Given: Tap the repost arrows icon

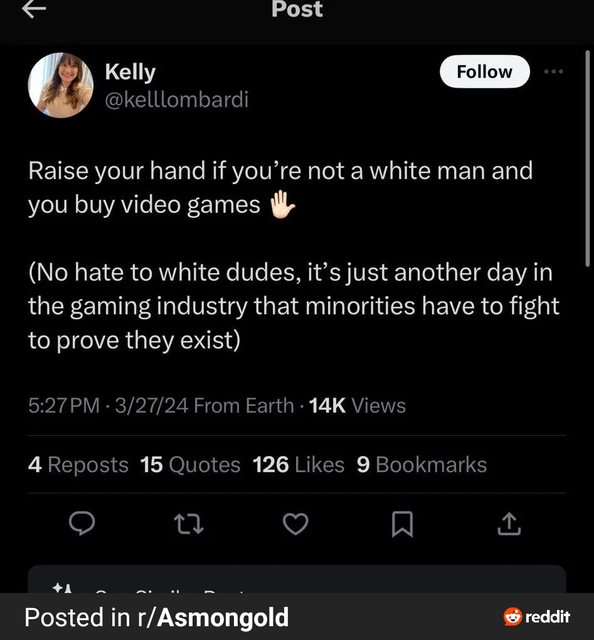Looking at the screenshot, I should [189, 524].
